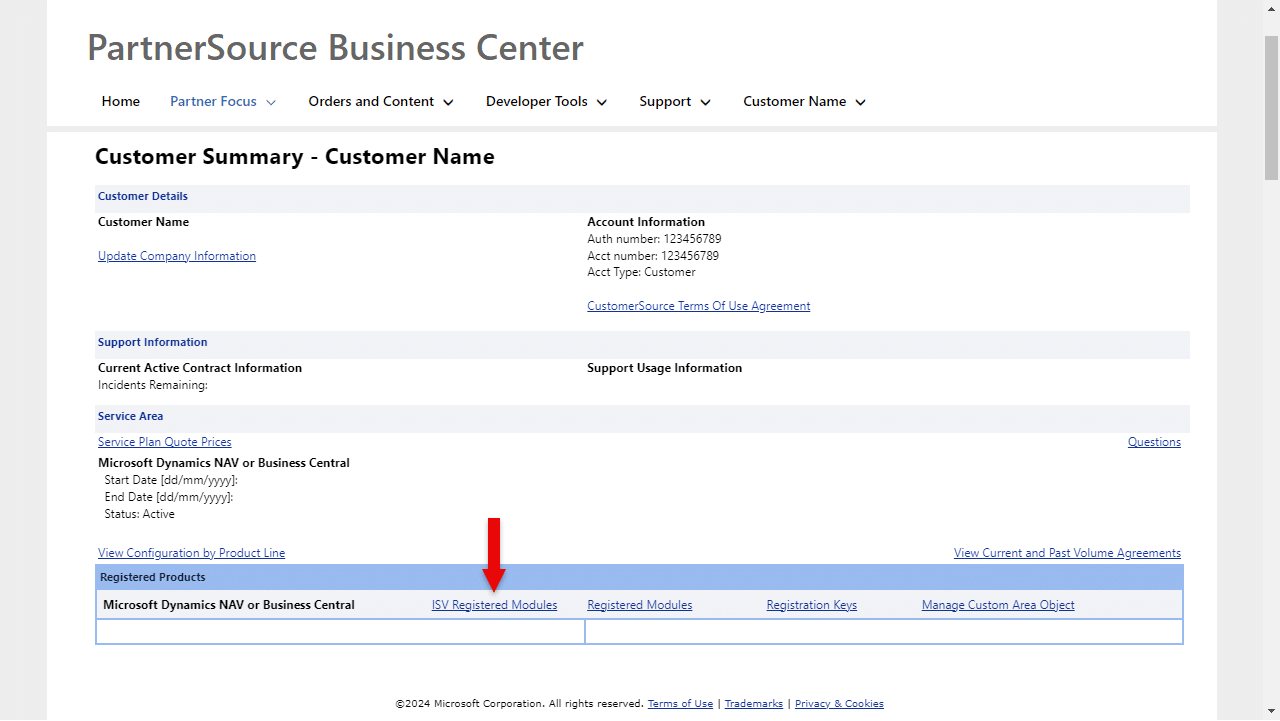Expand the Support chevron arrow
1280x721 pixels.
point(705,102)
